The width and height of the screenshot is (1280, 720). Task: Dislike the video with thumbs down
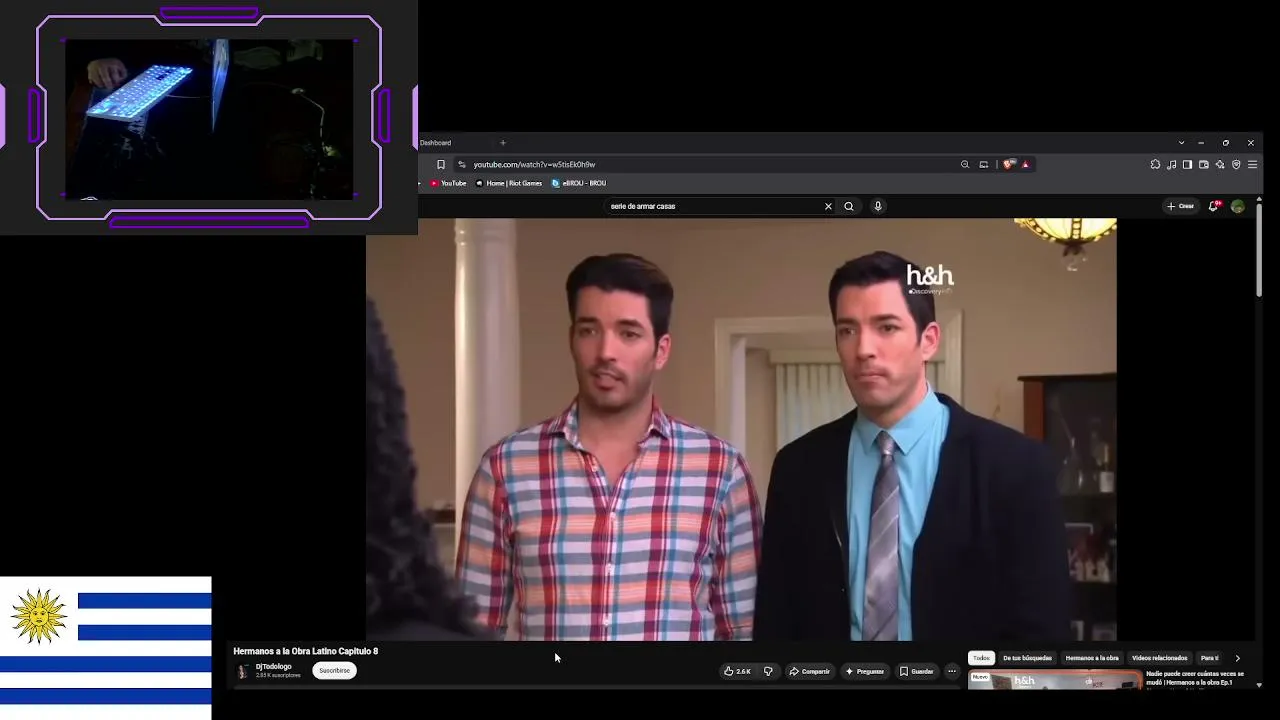click(768, 671)
